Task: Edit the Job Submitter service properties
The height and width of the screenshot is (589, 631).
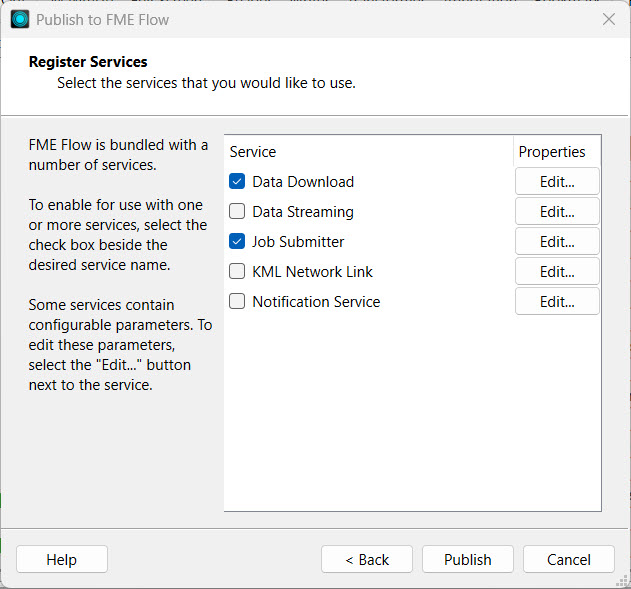Action: coord(557,242)
